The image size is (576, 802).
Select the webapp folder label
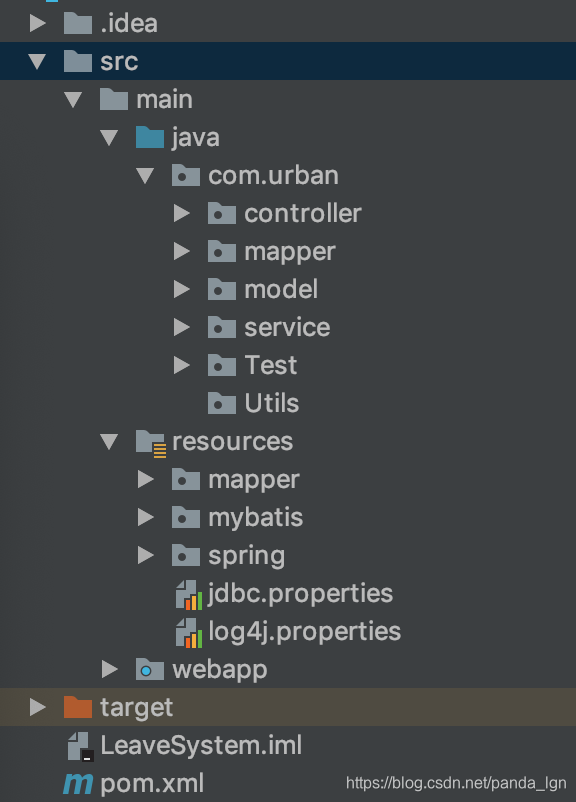click(220, 670)
